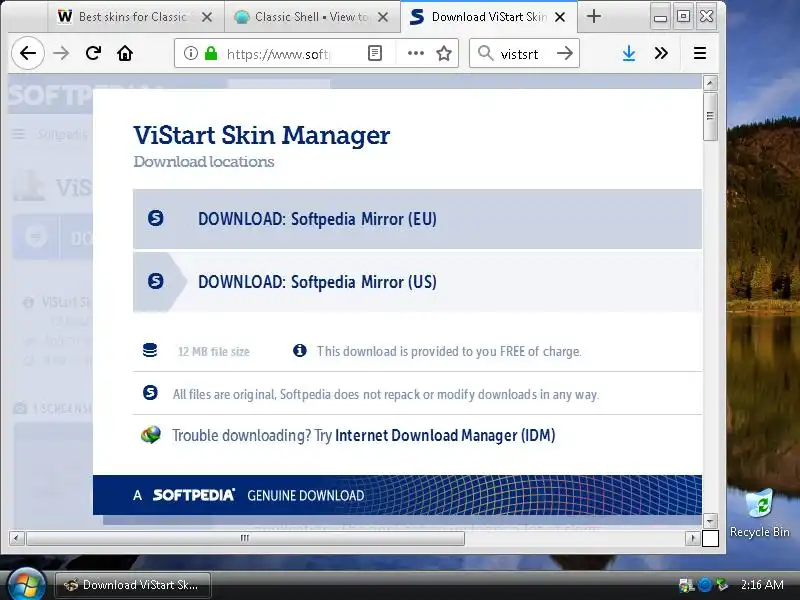Download from Softpedia Mirror (EU)
The height and width of the screenshot is (600, 800).
[x=417, y=219]
